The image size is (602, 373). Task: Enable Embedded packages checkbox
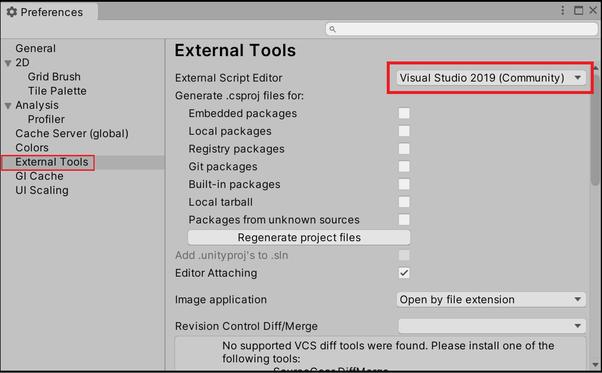coord(404,113)
